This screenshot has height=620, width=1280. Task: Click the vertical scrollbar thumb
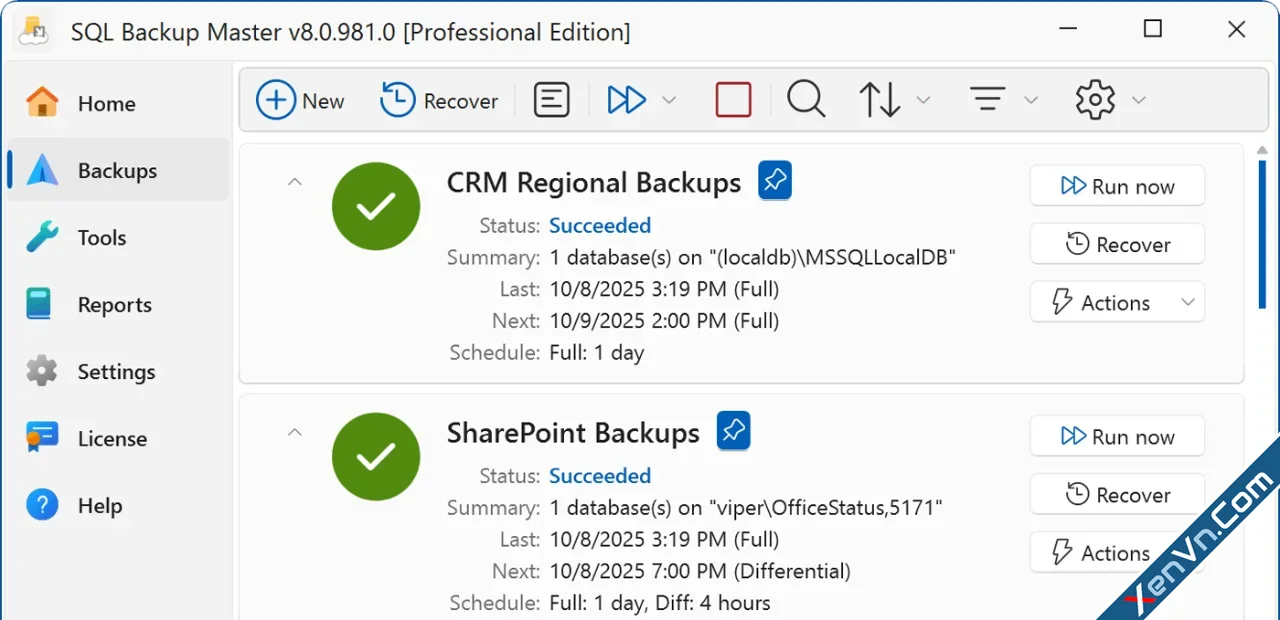[x=1262, y=233]
